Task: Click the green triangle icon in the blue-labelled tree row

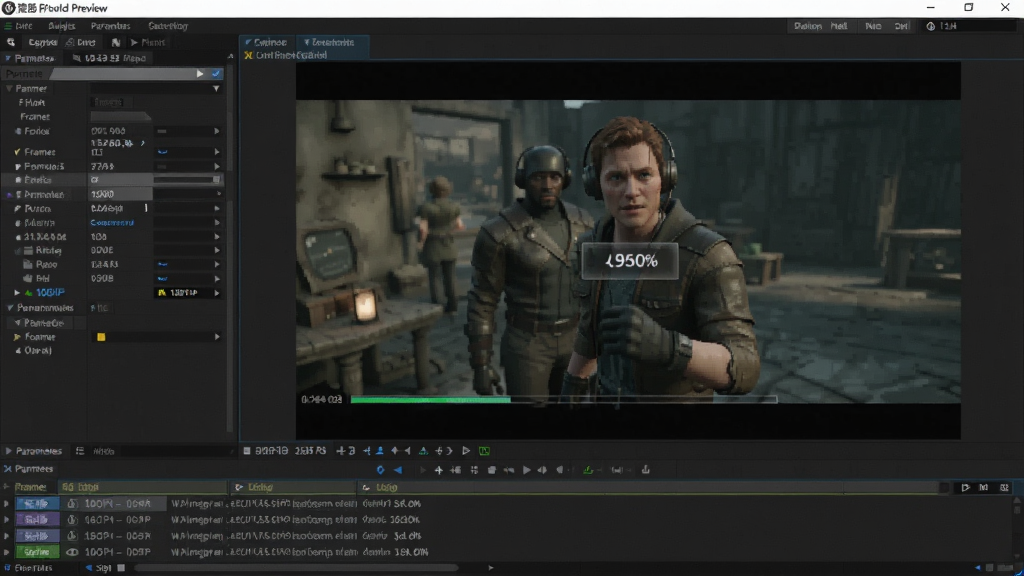Action: click(29, 293)
